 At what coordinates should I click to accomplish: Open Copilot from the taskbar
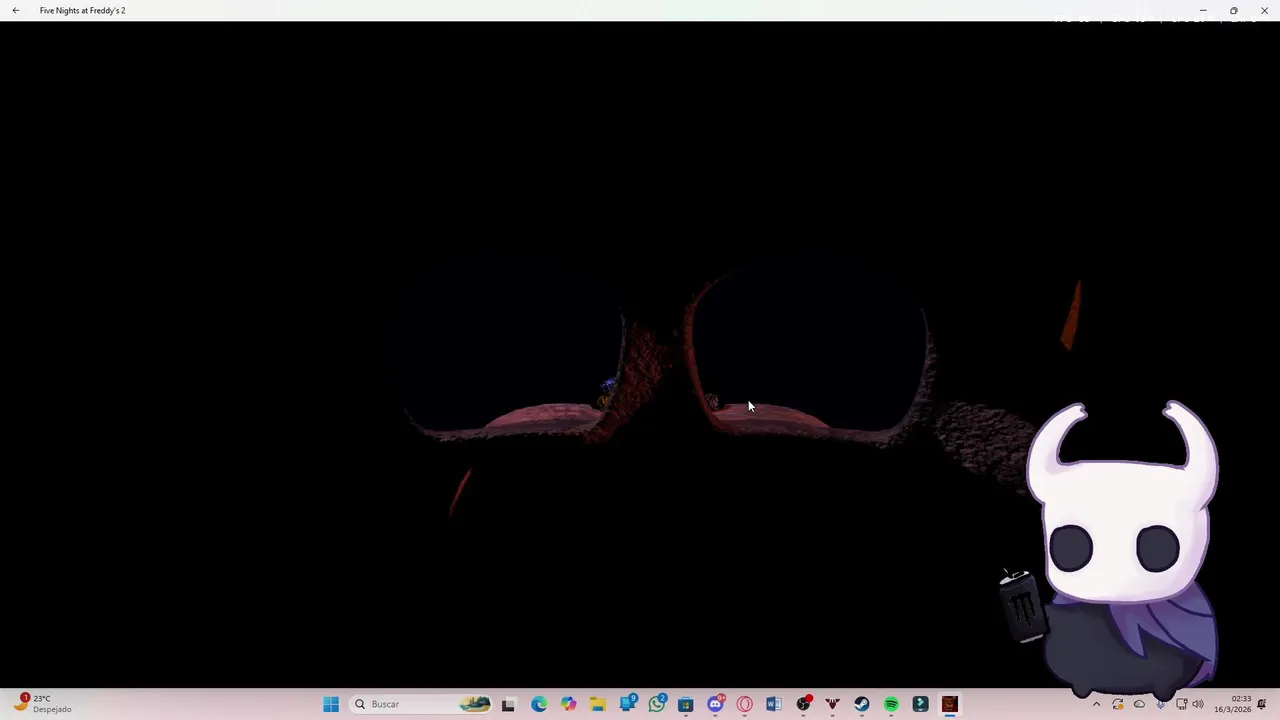click(568, 704)
